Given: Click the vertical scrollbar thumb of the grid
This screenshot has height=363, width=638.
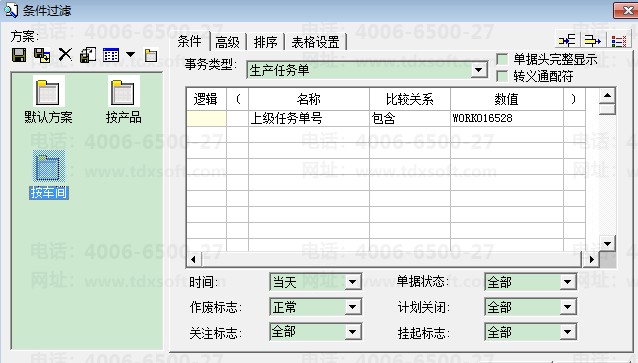Looking at the screenshot, I should point(607,109).
